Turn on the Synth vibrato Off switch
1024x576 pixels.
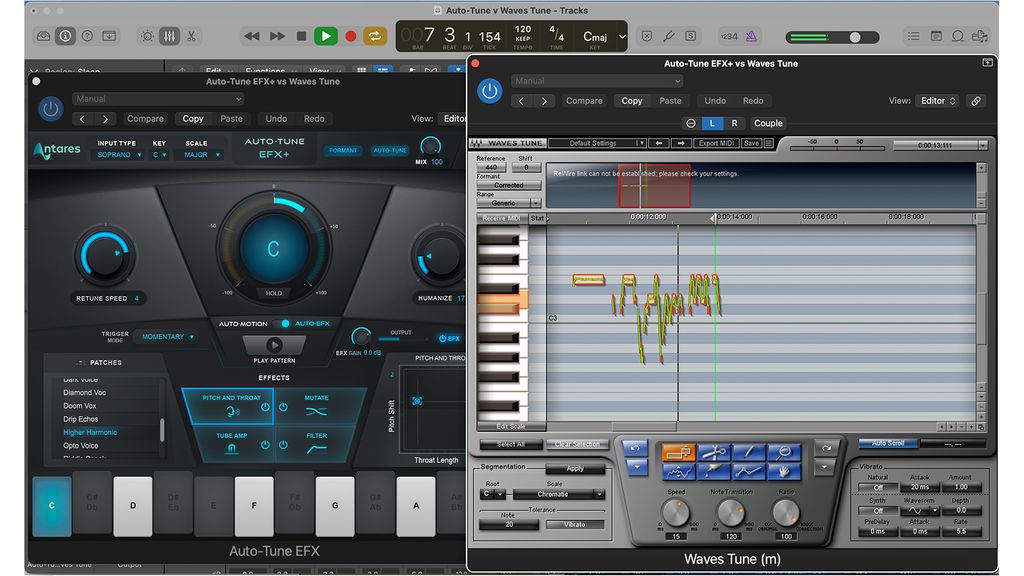(878, 510)
